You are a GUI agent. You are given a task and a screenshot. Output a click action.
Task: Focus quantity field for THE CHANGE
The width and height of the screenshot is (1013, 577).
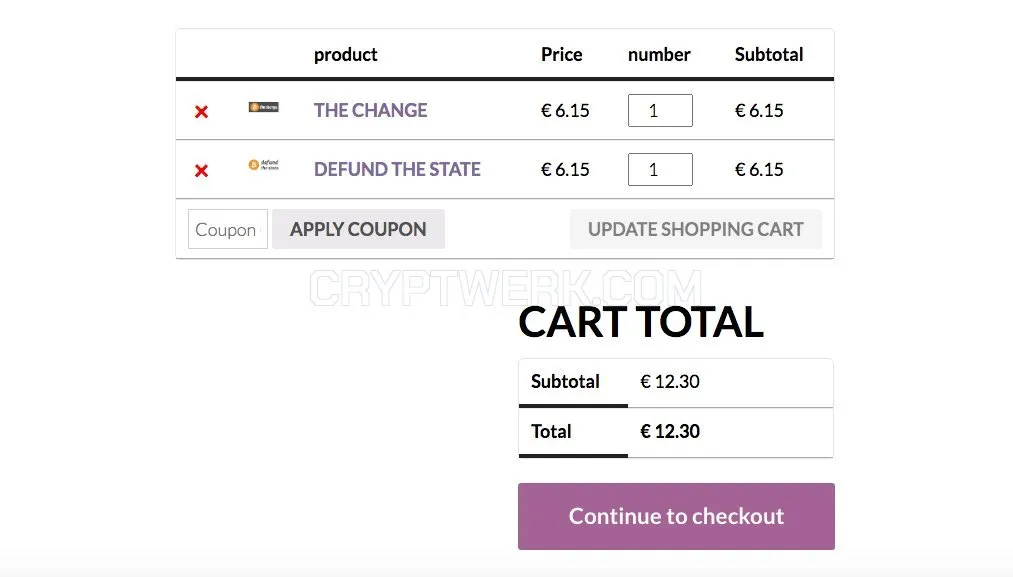[660, 110]
